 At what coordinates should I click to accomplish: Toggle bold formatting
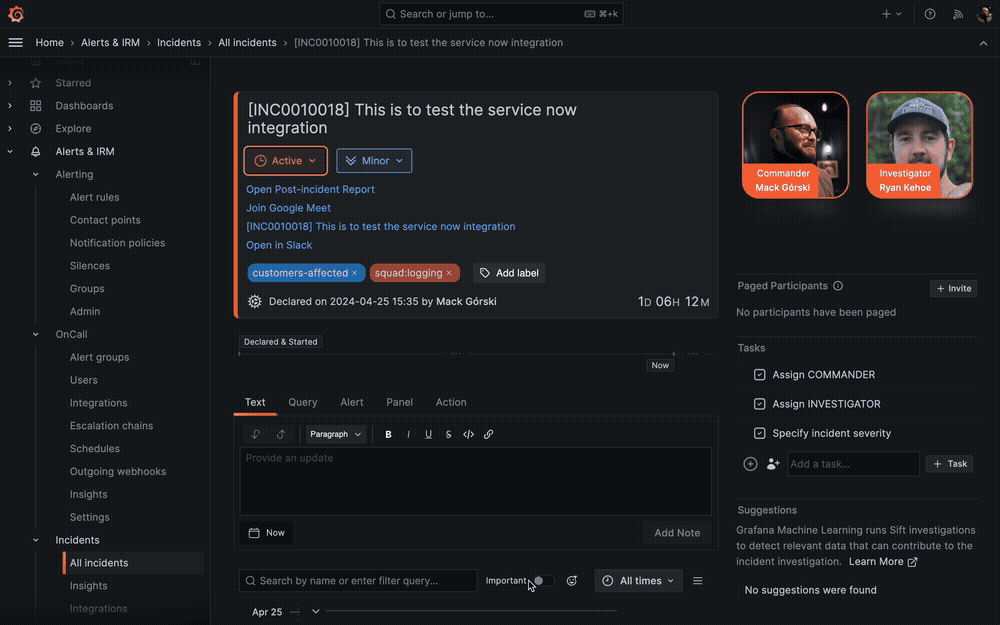point(388,434)
